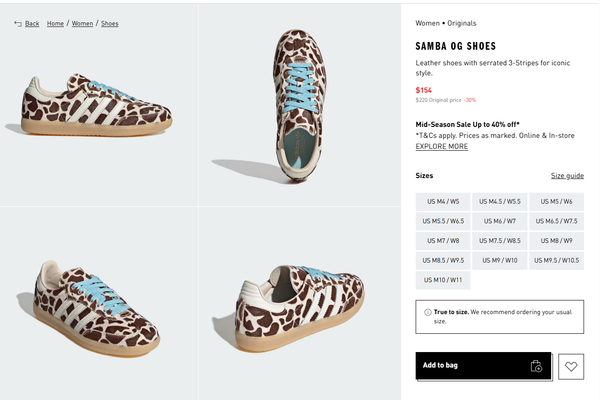Click the back arrow icon

click(x=18, y=24)
